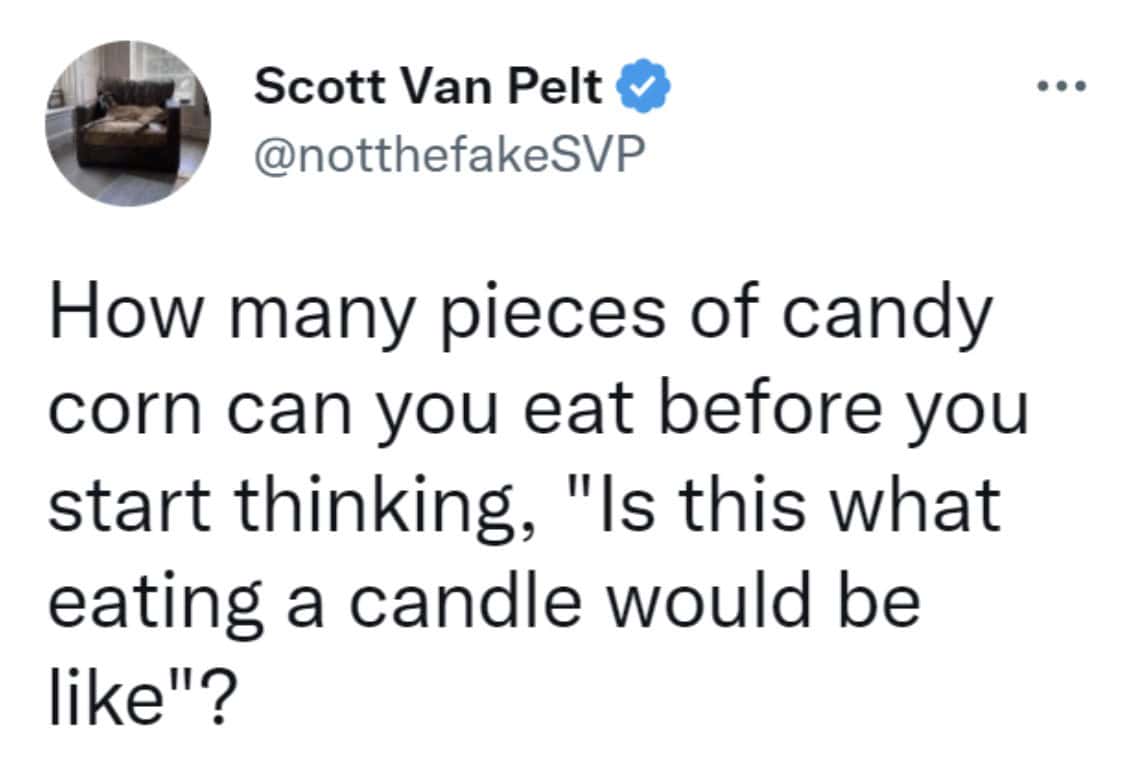Click the Scott Van Pelt display name

pyautogui.click(x=428, y=89)
